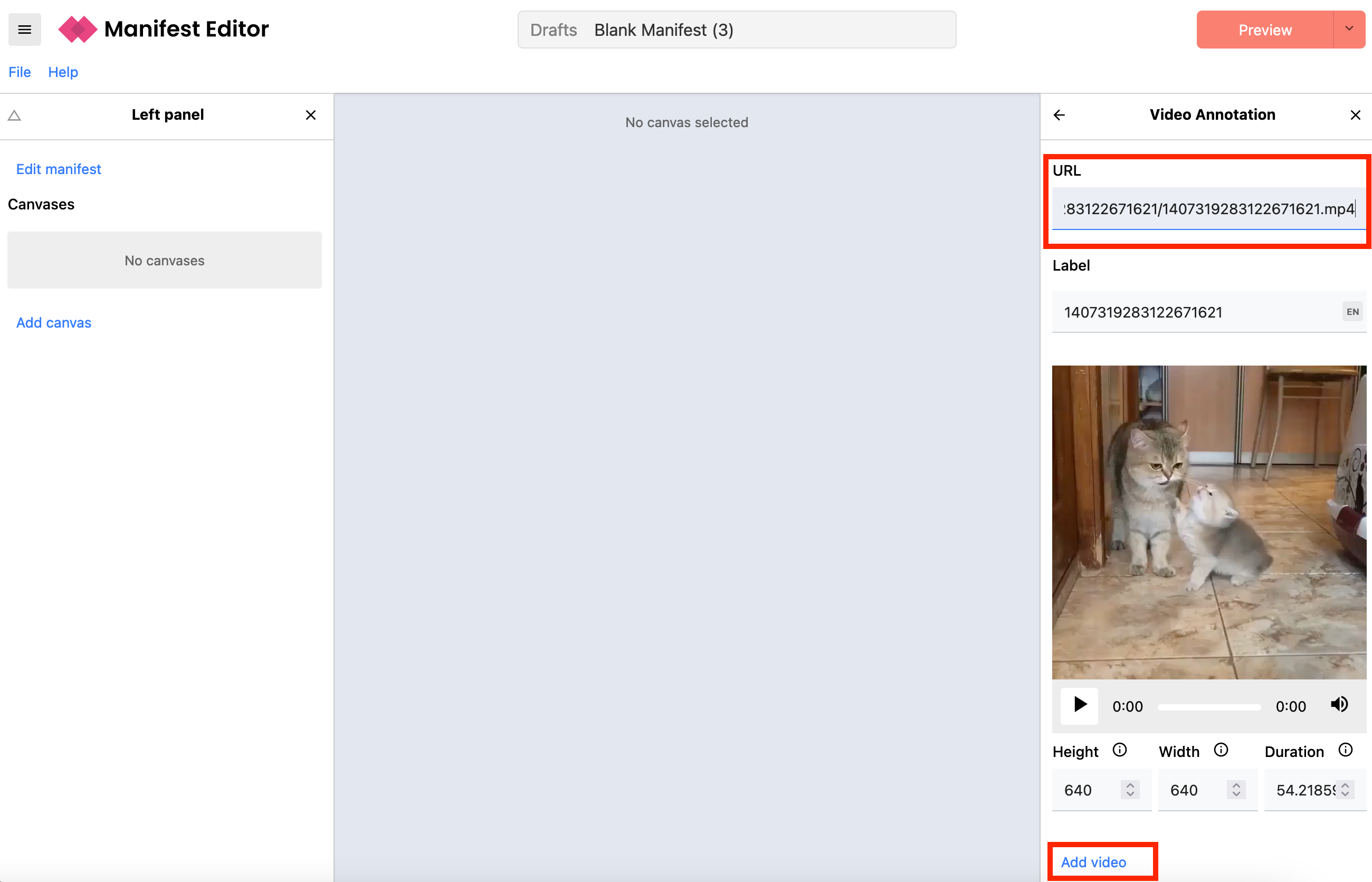Adjust the Height stepper arrows
Screen dimensions: 1372x882
coord(1130,790)
